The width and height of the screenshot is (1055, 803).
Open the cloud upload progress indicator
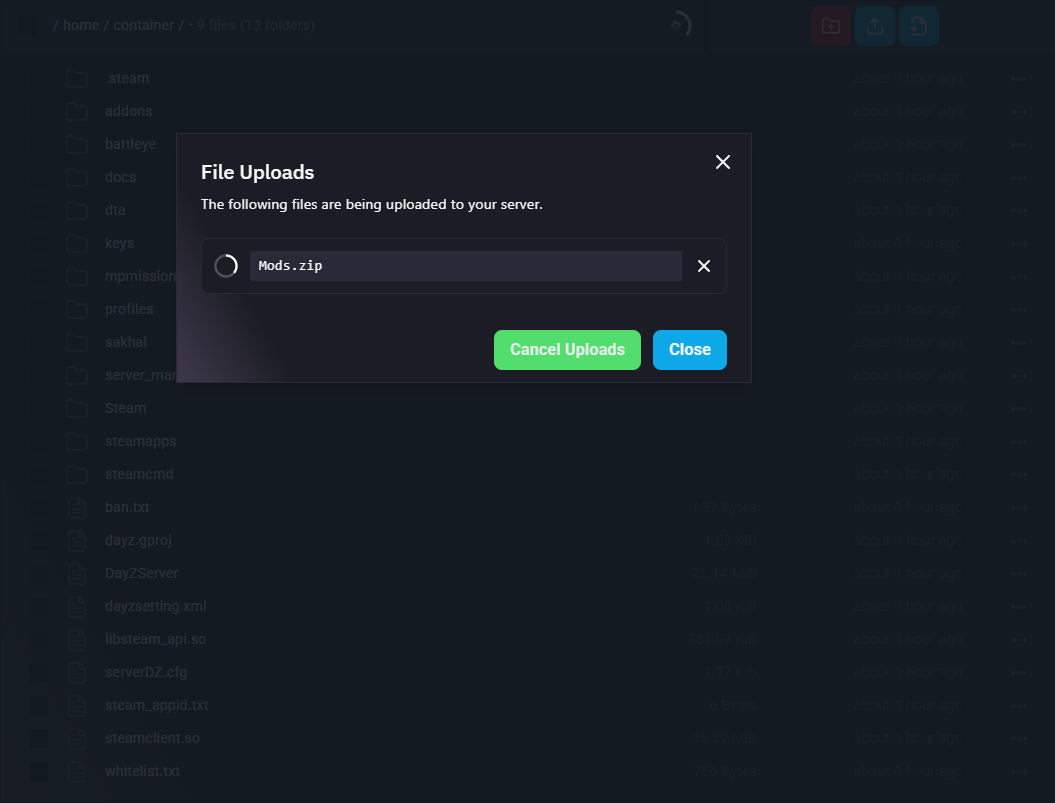pyautogui.click(x=680, y=26)
